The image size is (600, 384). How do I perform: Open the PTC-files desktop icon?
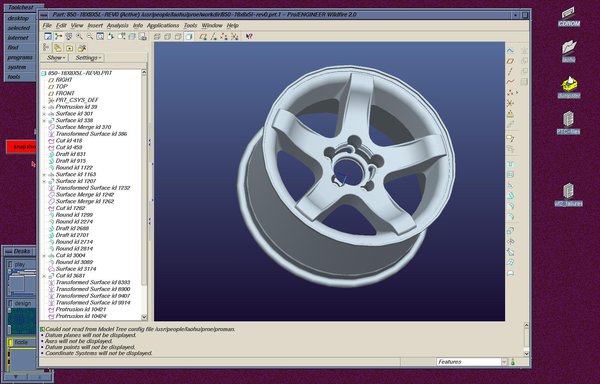(568, 123)
